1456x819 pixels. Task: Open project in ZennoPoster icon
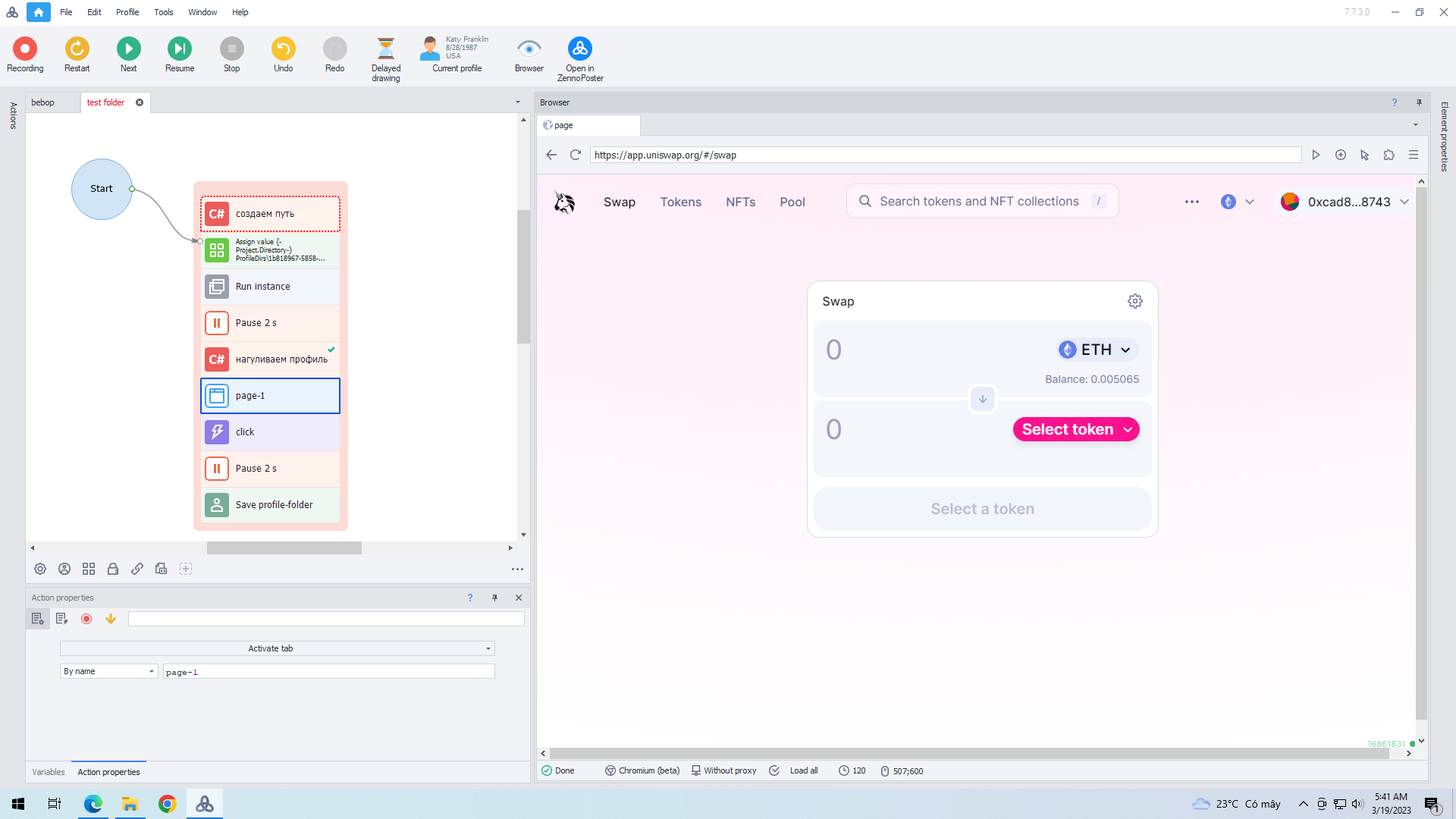[x=579, y=49]
